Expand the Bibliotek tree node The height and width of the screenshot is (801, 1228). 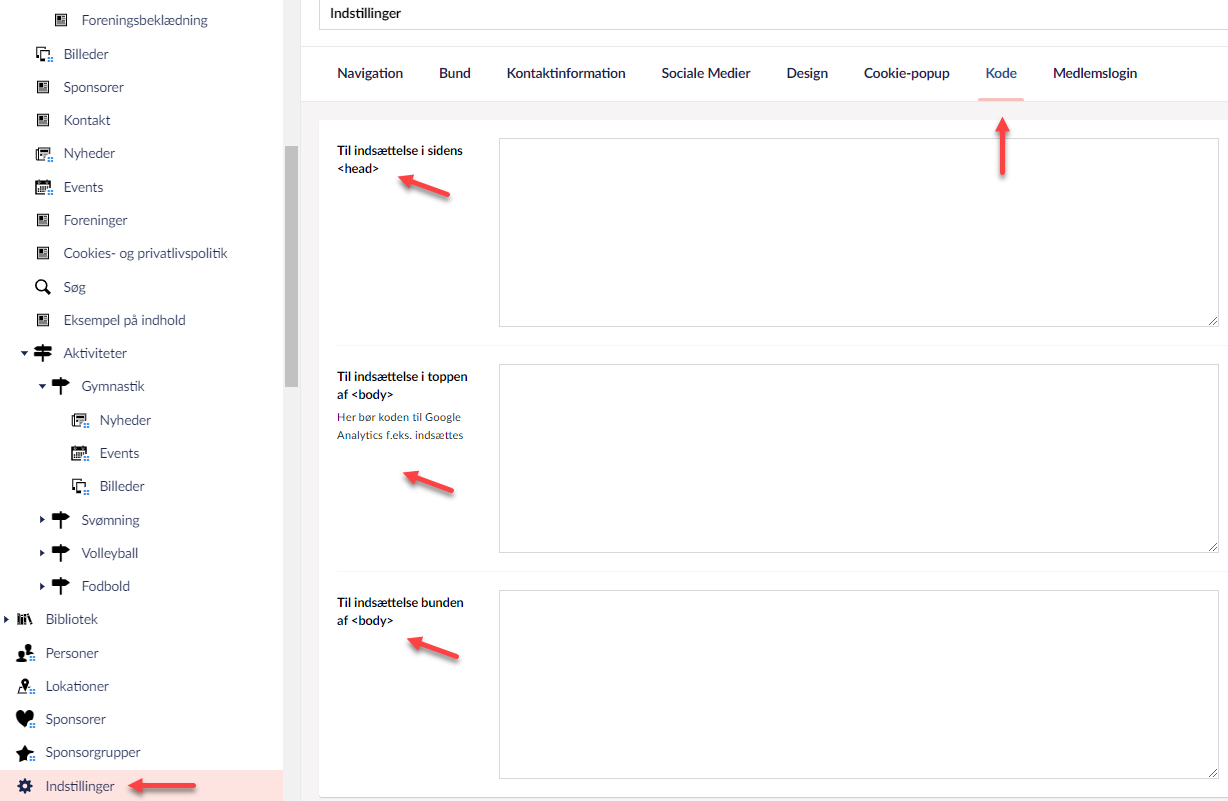point(7,620)
